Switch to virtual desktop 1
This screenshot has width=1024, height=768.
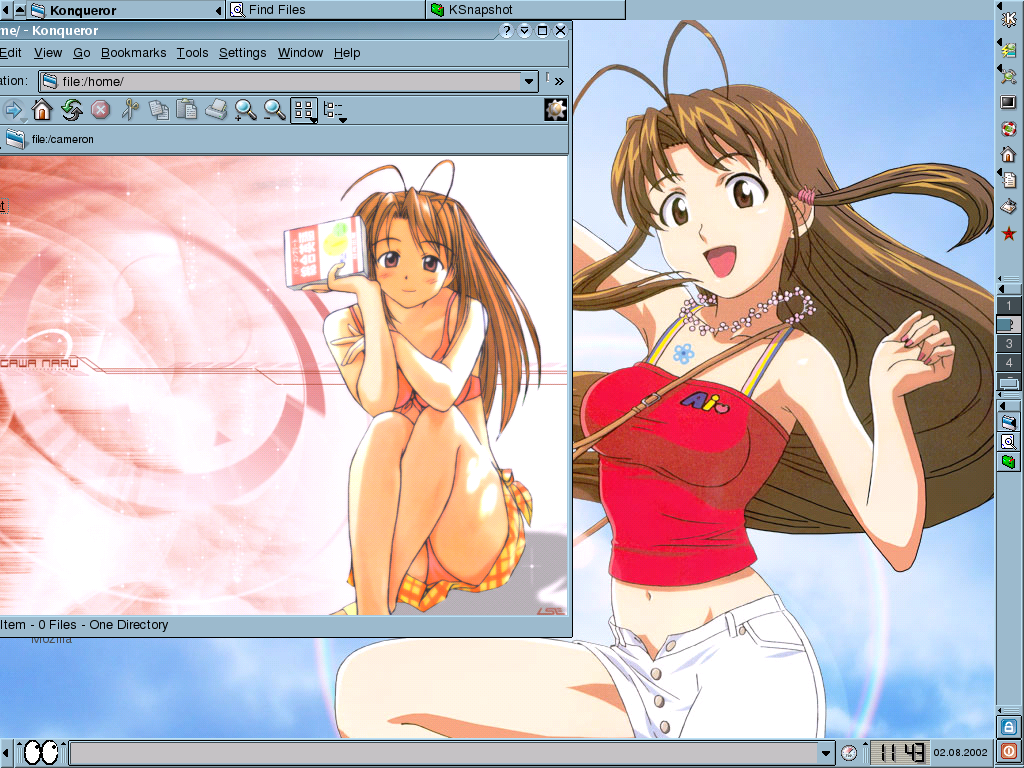point(1009,306)
